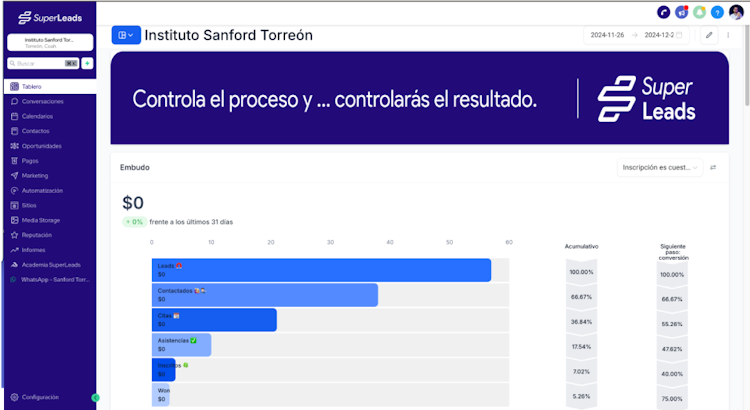
Task: Select Automatización from the sidebar
Action: (42, 190)
